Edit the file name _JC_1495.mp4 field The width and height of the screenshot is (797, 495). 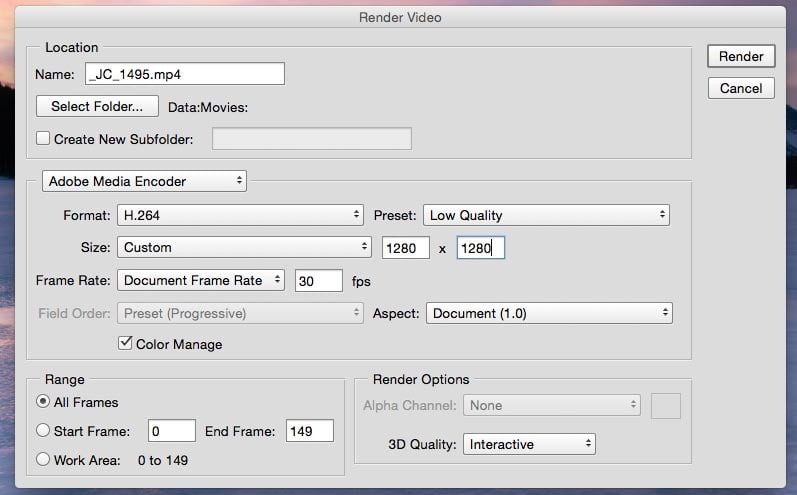185,74
